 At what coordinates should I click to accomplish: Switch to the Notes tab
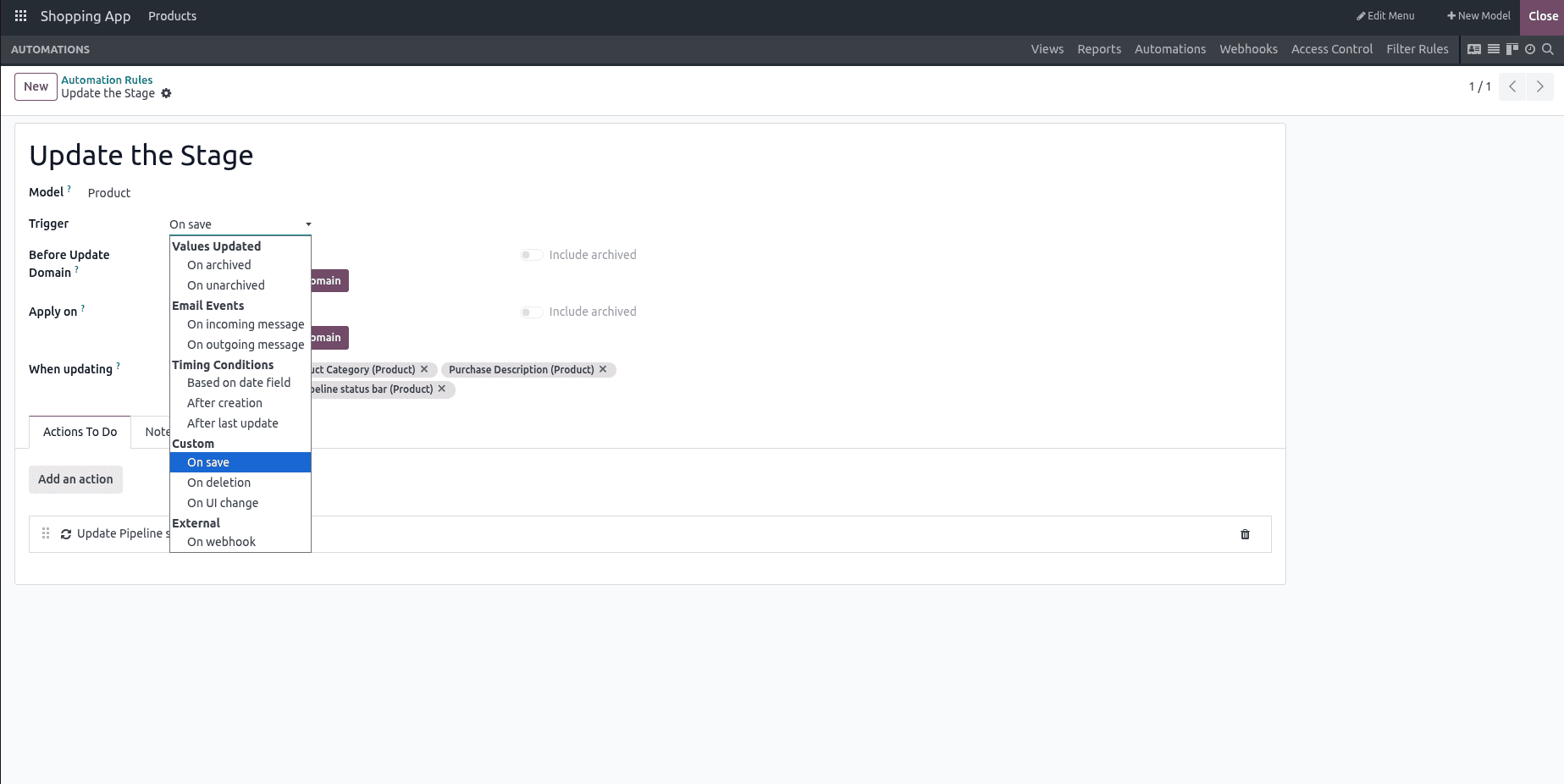(154, 432)
